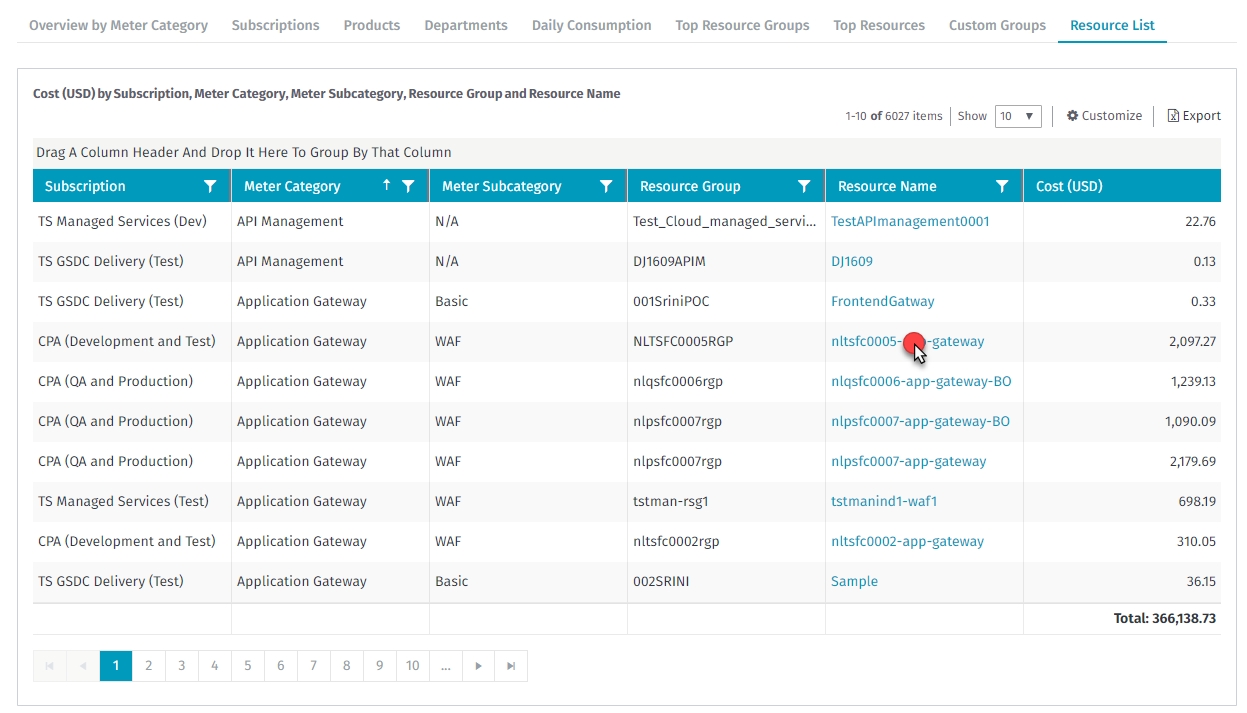Select the Custom Groups tab
The height and width of the screenshot is (713, 1247).
pyautogui.click(x=997, y=26)
